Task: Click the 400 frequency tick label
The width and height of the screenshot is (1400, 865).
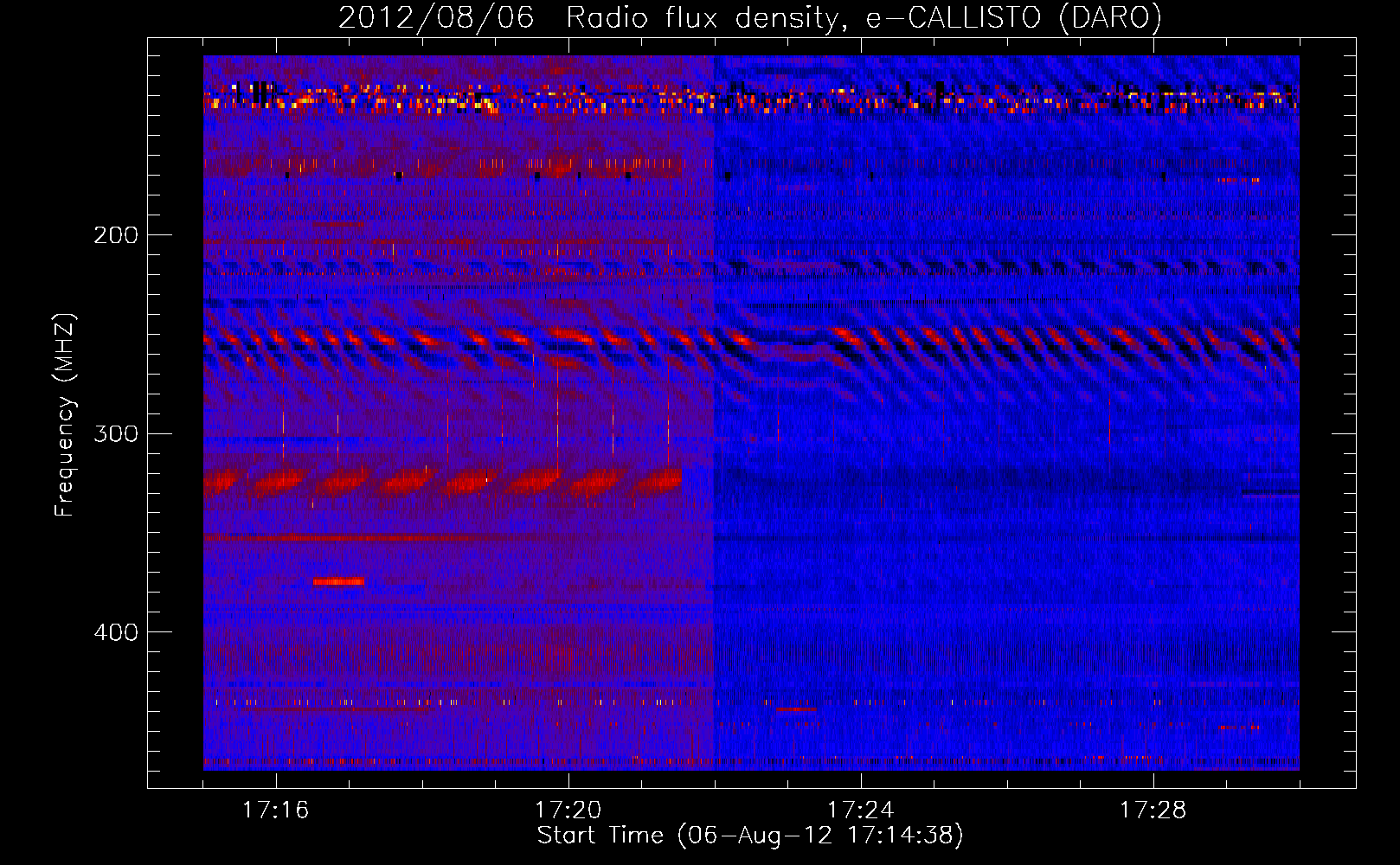Action: tap(116, 632)
